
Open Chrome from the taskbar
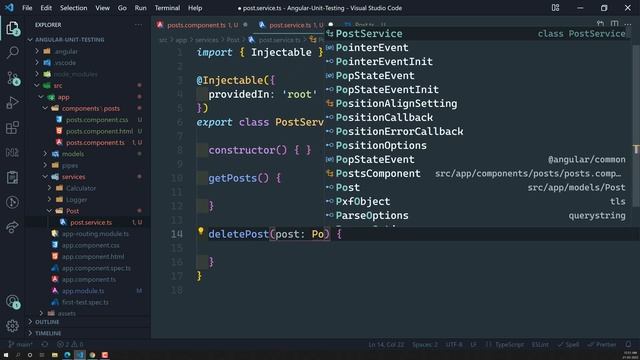(92, 355)
